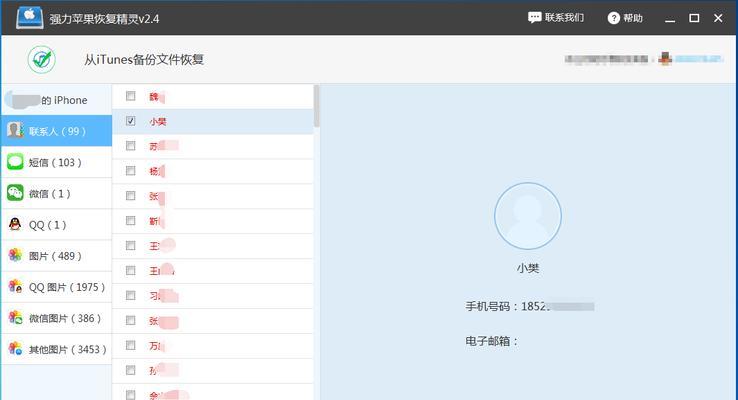Check the first contact row checkbox
This screenshot has height=400, width=738.
(x=130, y=96)
